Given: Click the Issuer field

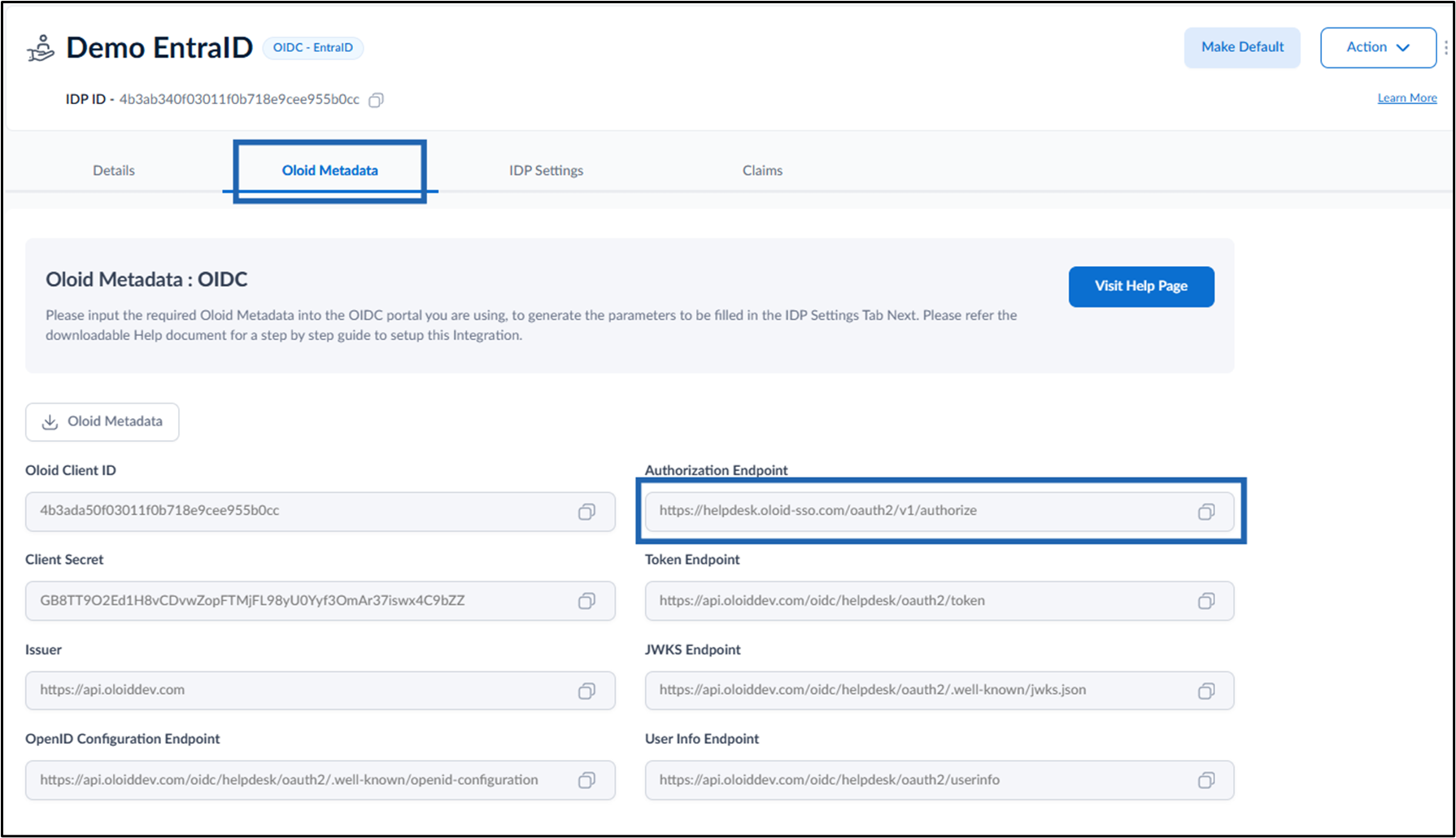Looking at the screenshot, I should [320, 691].
